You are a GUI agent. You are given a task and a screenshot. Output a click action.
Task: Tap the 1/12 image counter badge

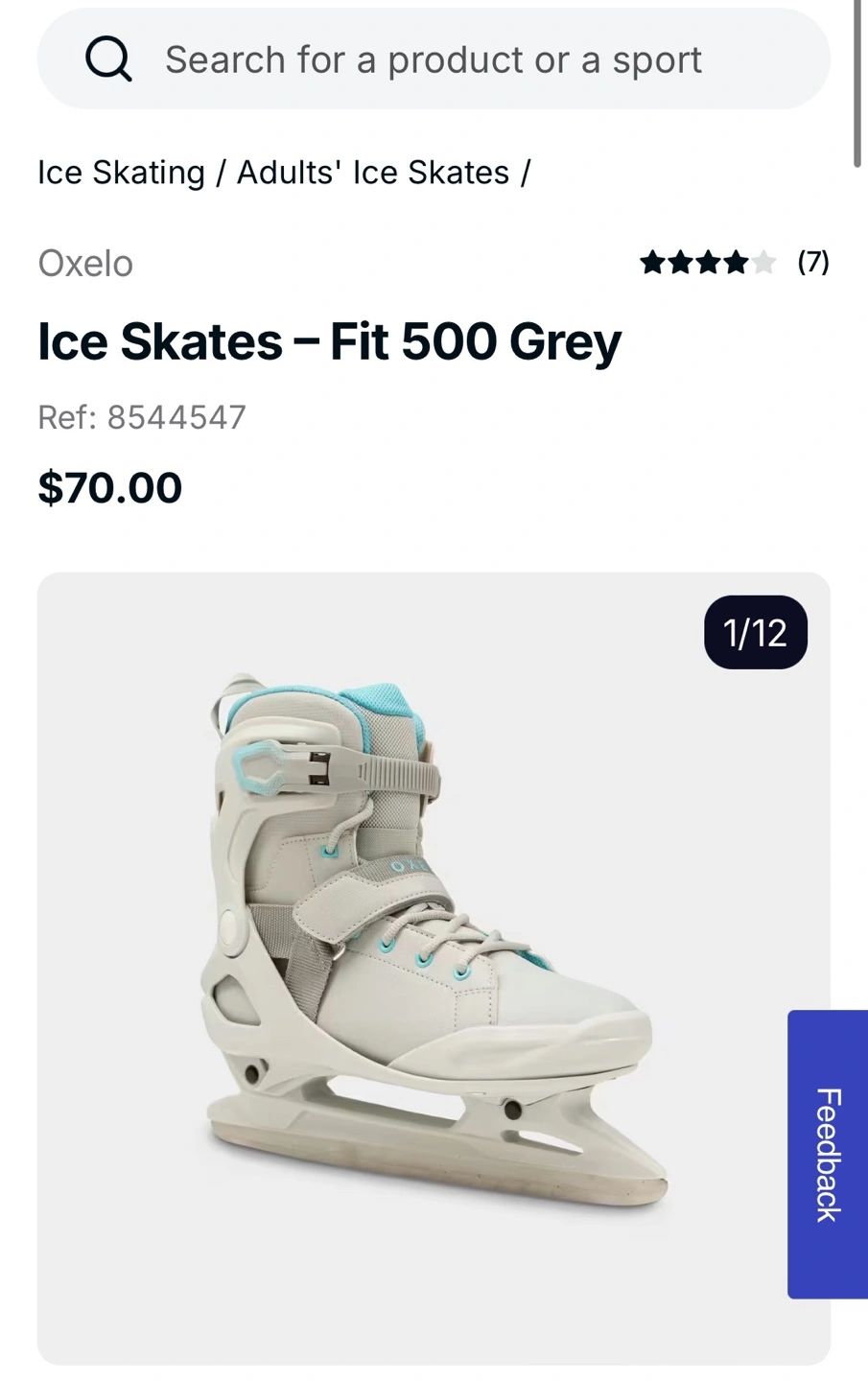(x=755, y=633)
